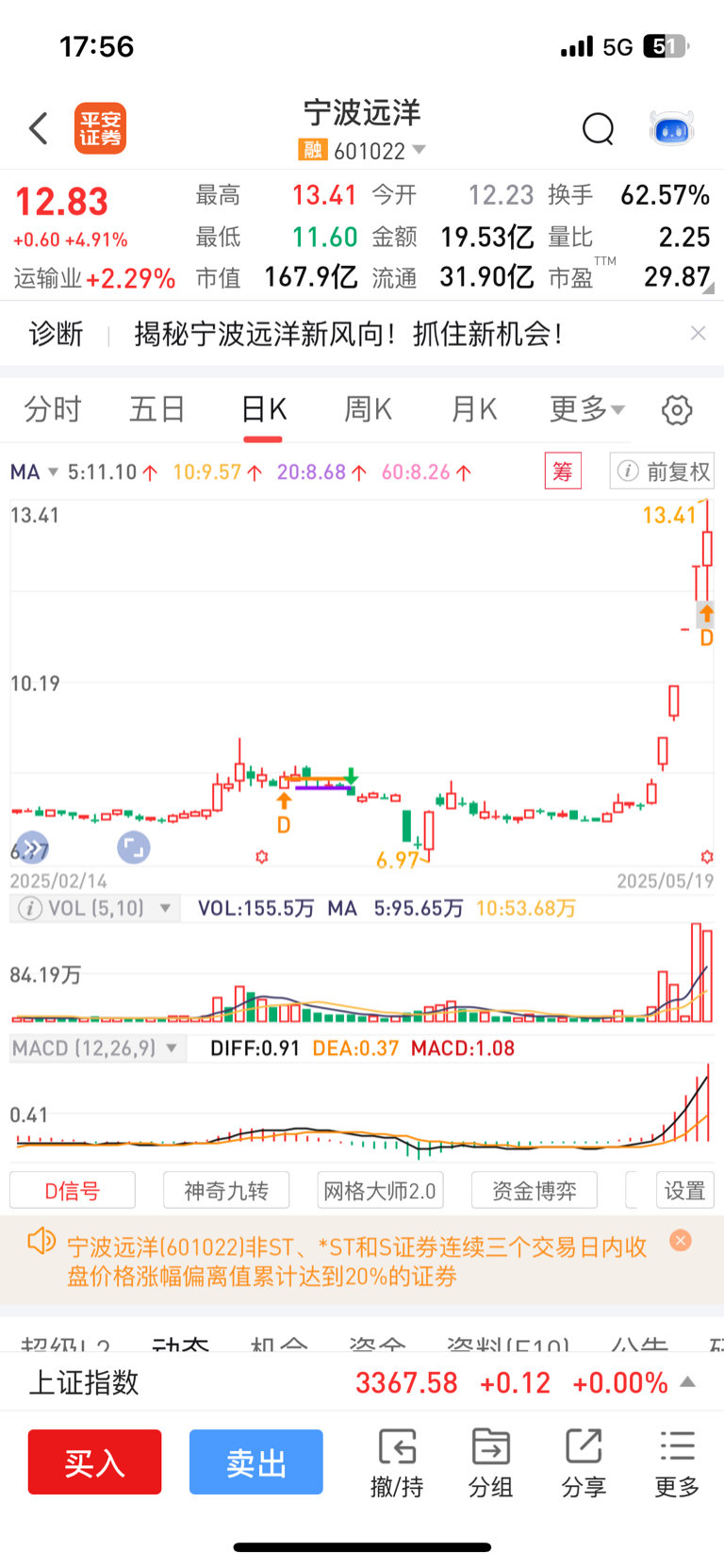
Task: Tap the red event marker below mid-chart candles
Action: (x=262, y=856)
